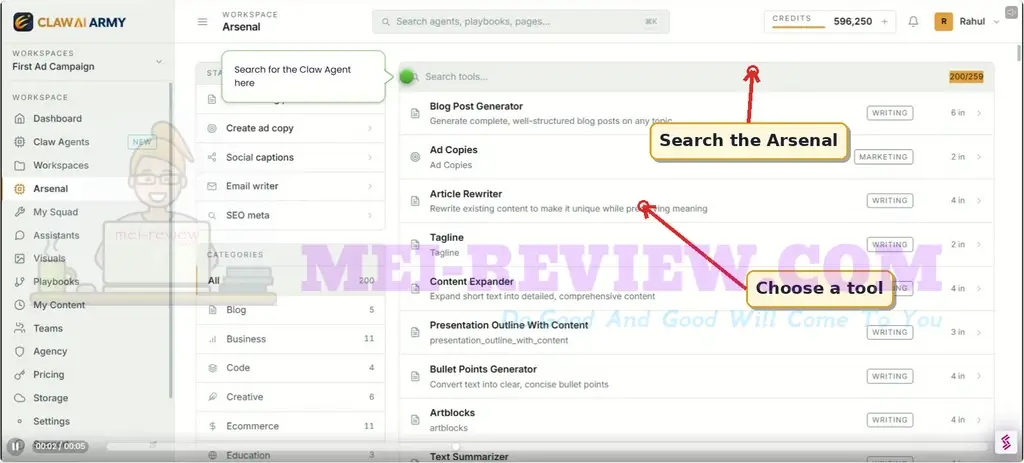The image size is (1024, 463).
Task: Click the layers icon beside Code
Action: tap(212, 368)
